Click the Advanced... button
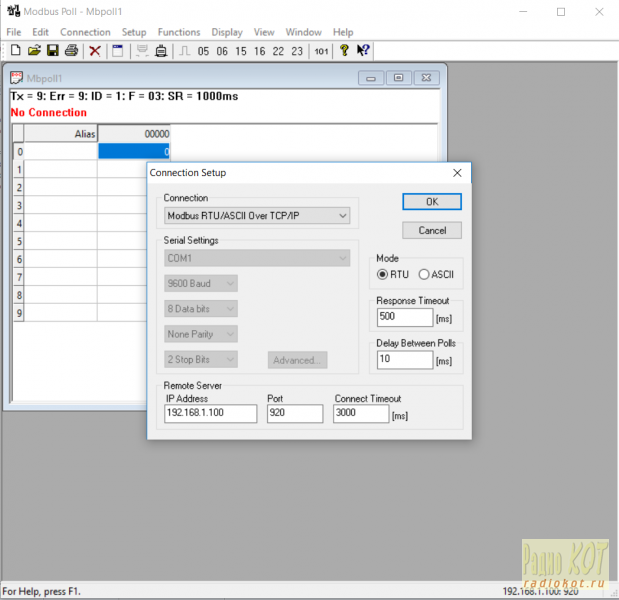The height and width of the screenshot is (600, 619). [297, 360]
